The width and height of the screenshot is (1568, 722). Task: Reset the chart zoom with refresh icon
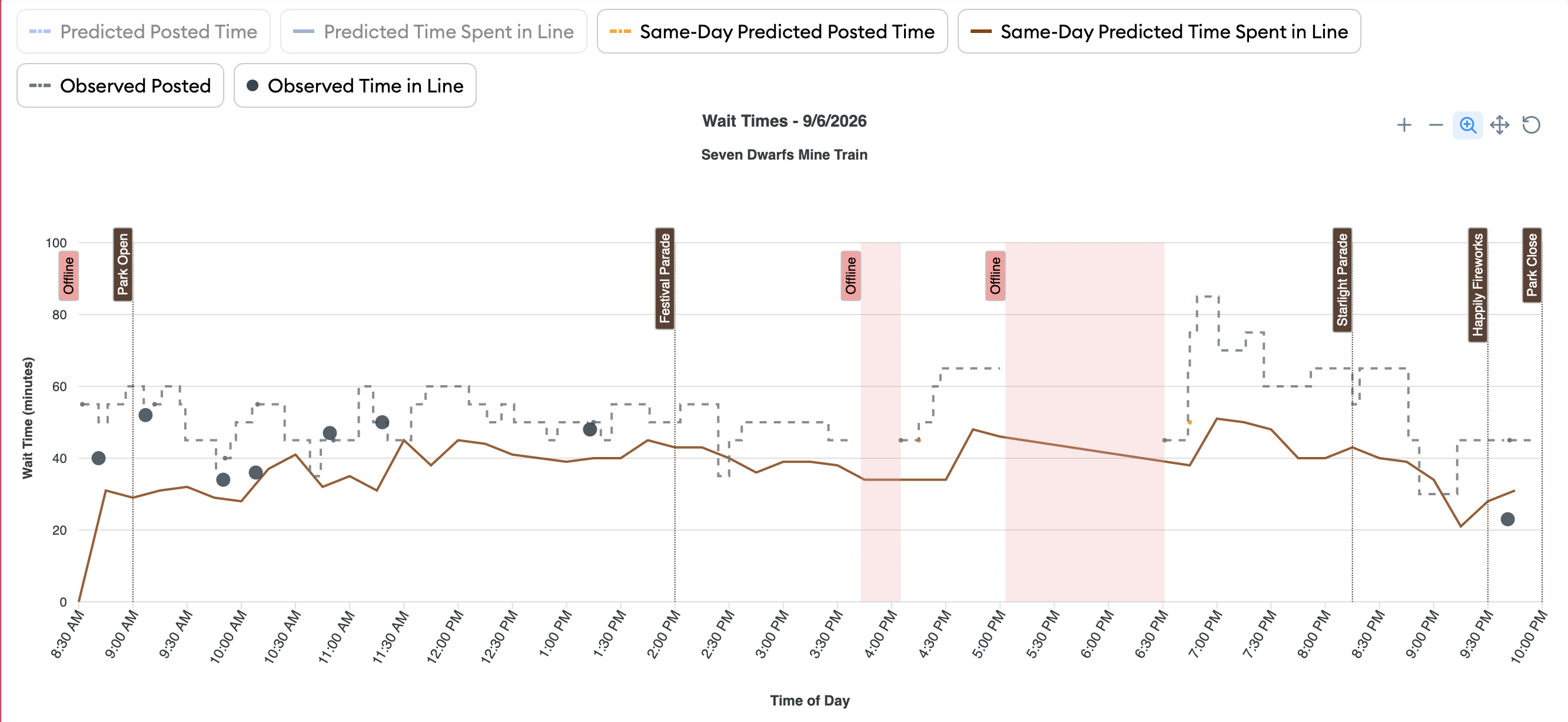[x=1531, y=125]
